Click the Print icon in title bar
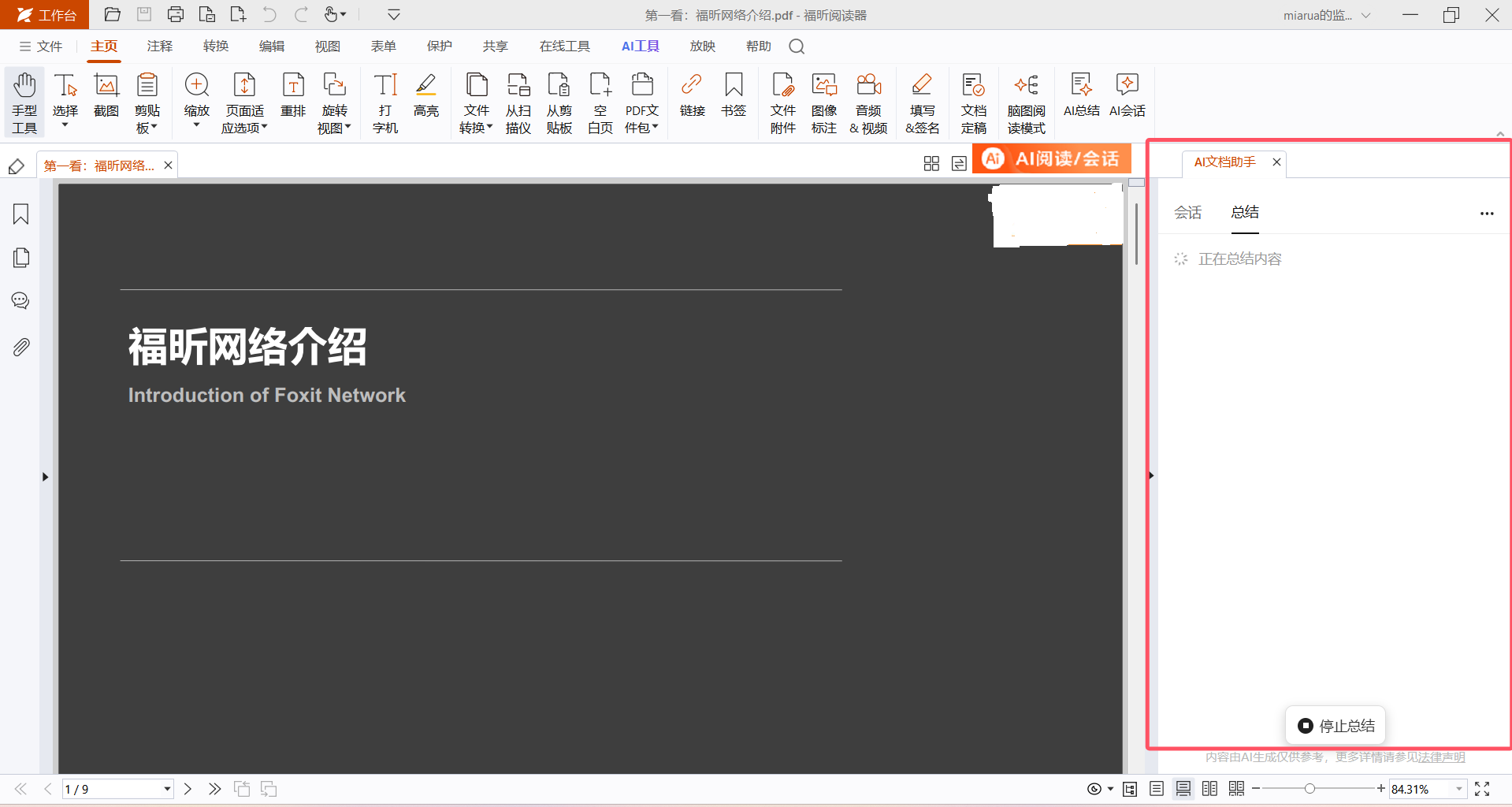1512x807 pixels. (176, 14)
